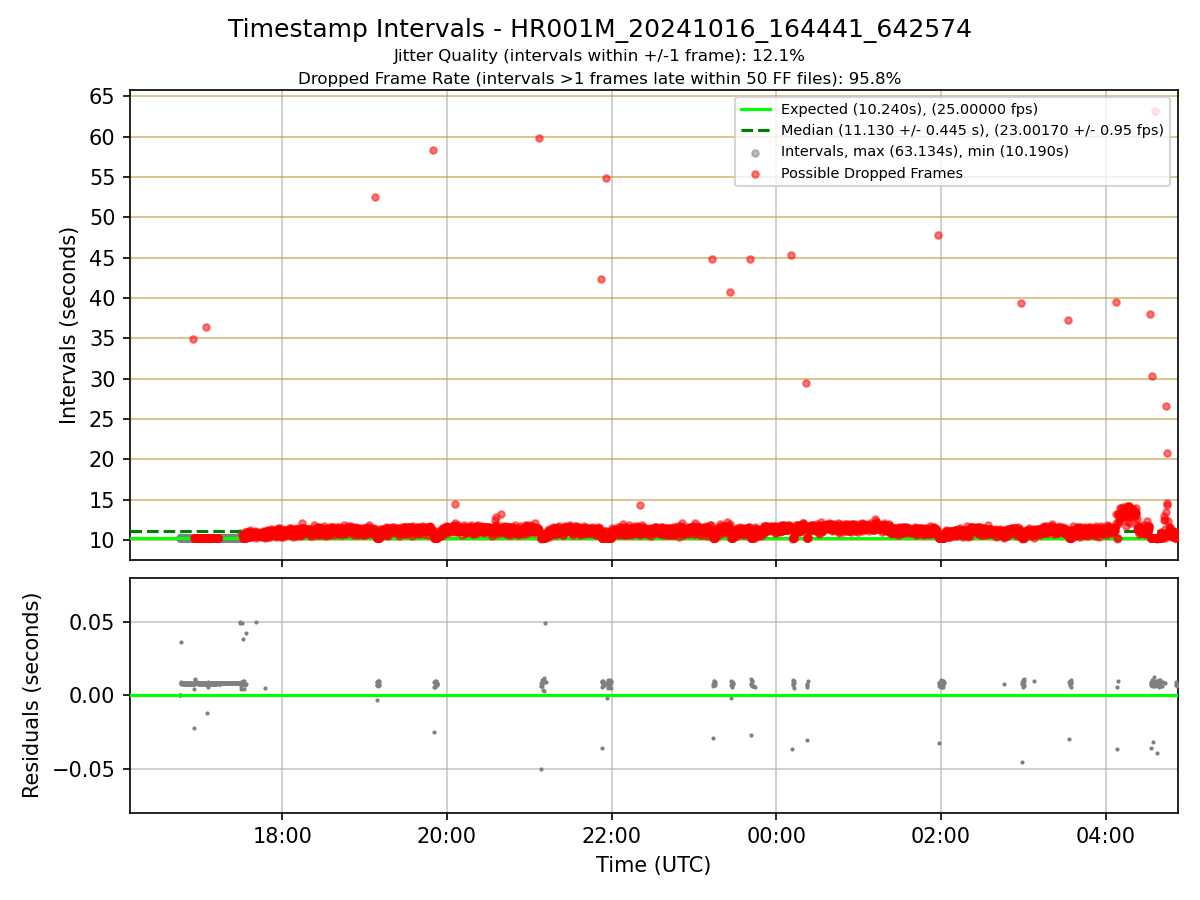Image resolution: width=1200 pixels, height=900 pixels.
Task: Select the Jitter Quality 12.1% subtitle line
Action: (x=599, y=56)
